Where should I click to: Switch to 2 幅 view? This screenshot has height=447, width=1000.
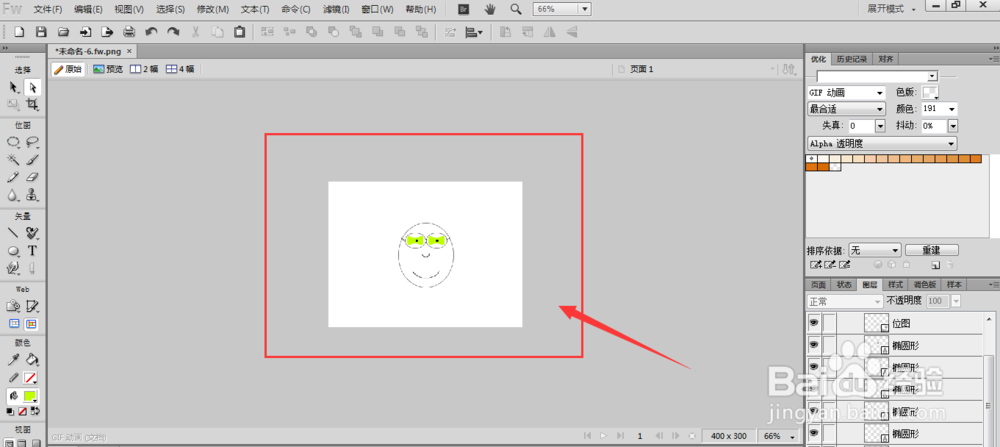coord(144,69)
